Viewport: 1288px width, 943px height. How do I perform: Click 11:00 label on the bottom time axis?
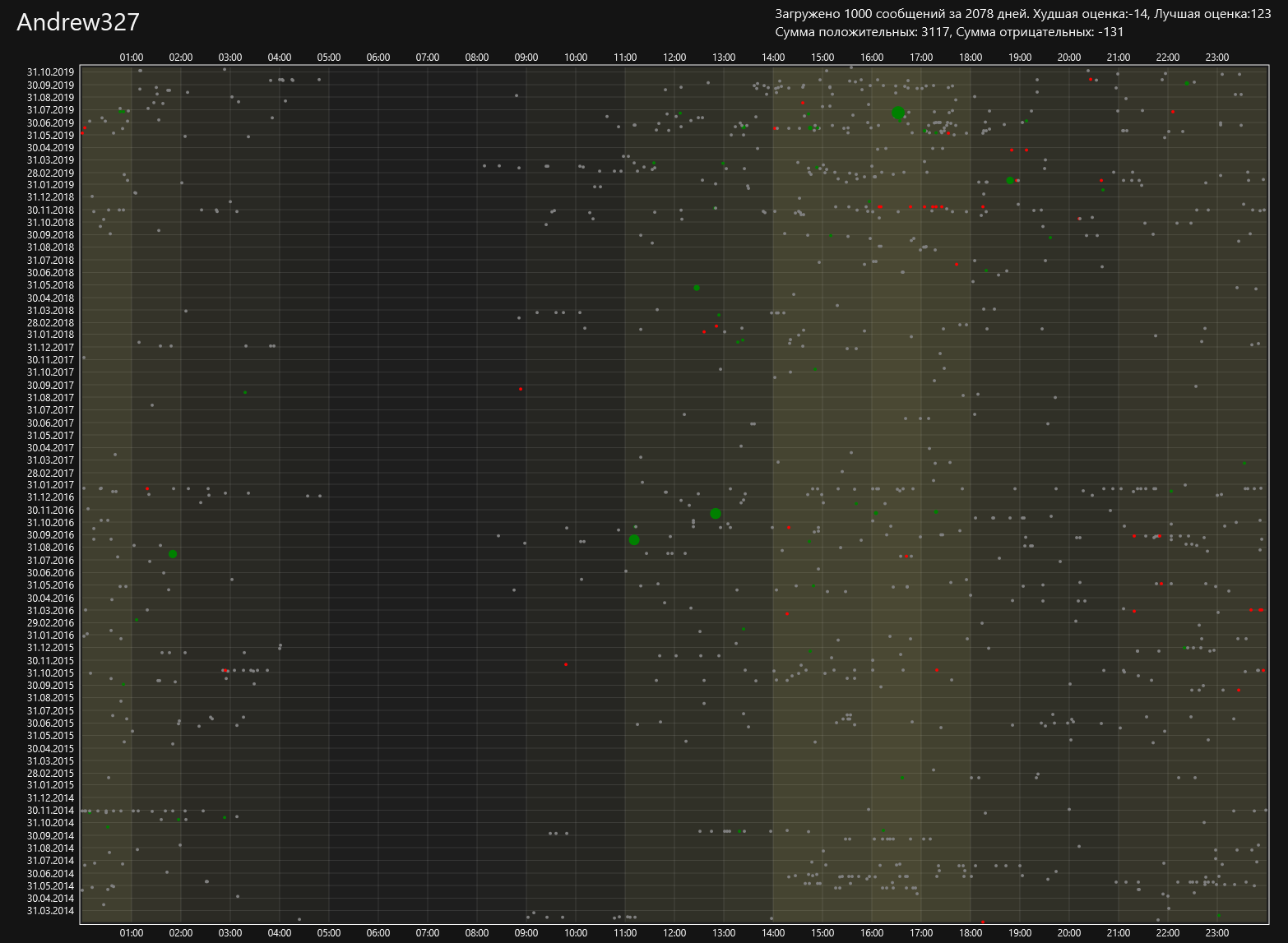coord(625,933)
